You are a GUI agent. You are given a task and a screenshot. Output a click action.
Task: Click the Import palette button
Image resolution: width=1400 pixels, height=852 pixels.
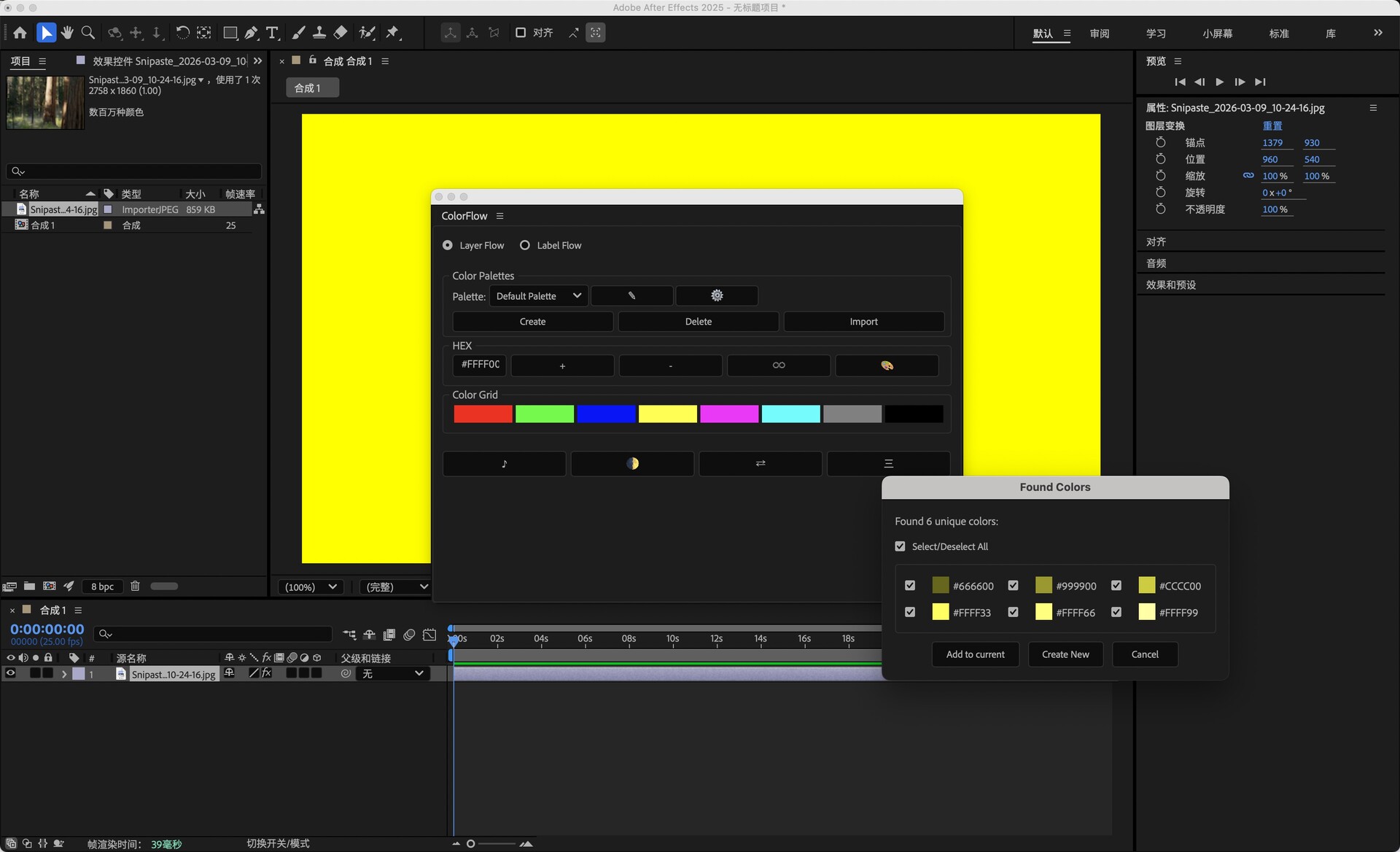coord(863,322)
